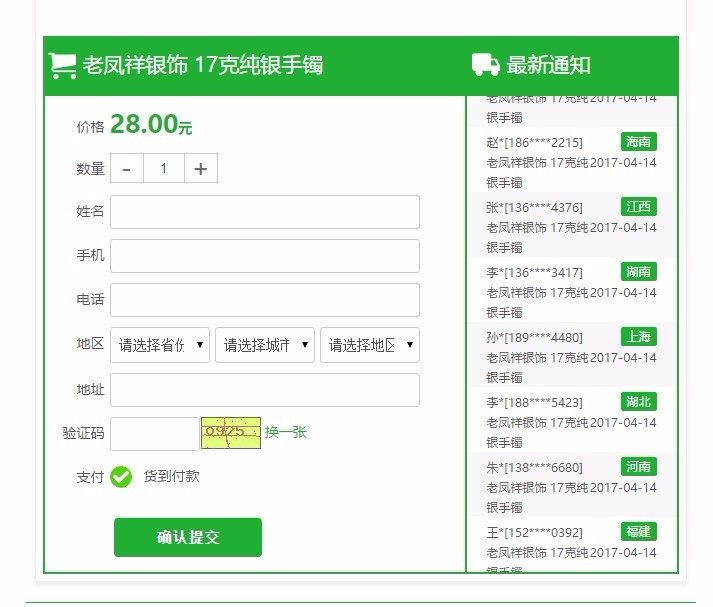This screenshot has width=713, height=607.
Task: Click the 最新通知 header title
Action: 548,65
